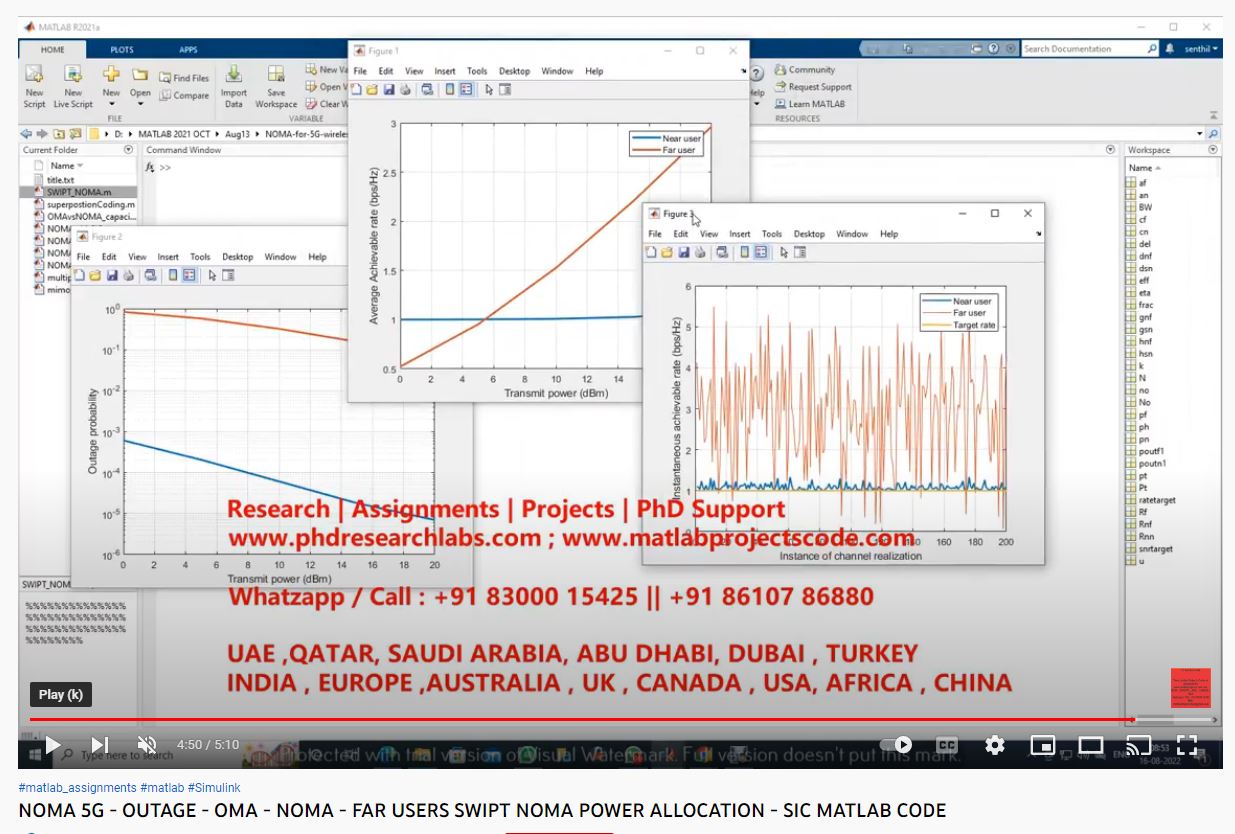Image resolution: width=1235 pixels, height=834 pixels.
Task: Click the Save Workspace icon
Action: 276,77
